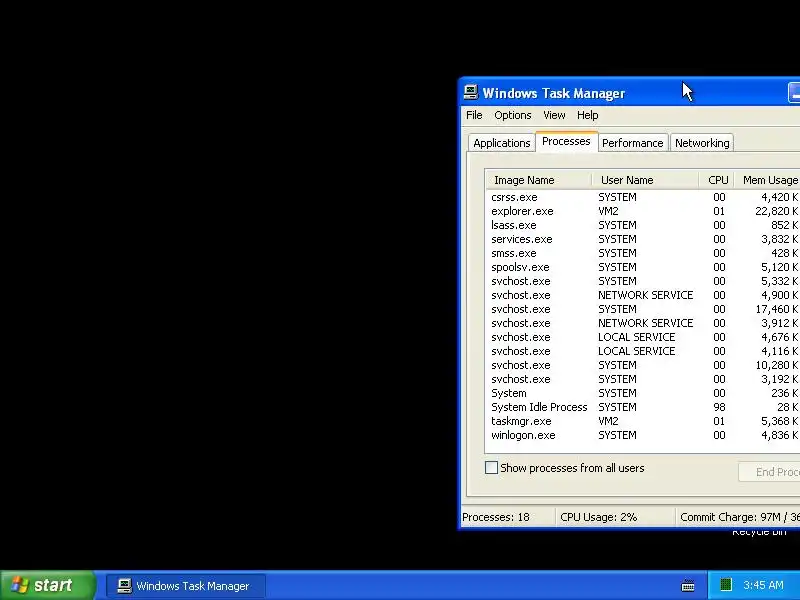The image size is (800, 600).
Task: Click the keyboard icon in system tray
Action: point(688,585)
